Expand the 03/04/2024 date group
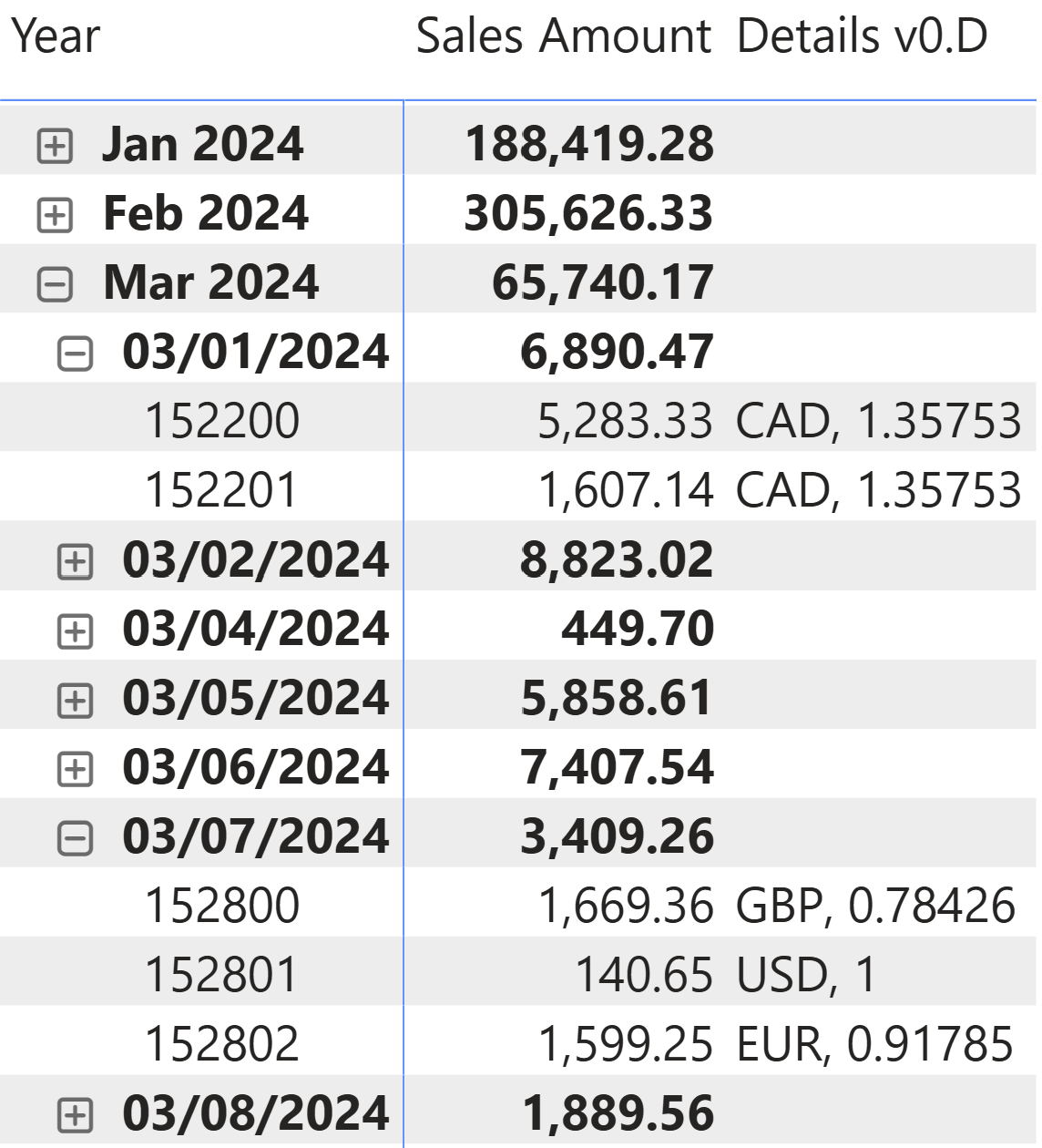 [x=75, y=630]
